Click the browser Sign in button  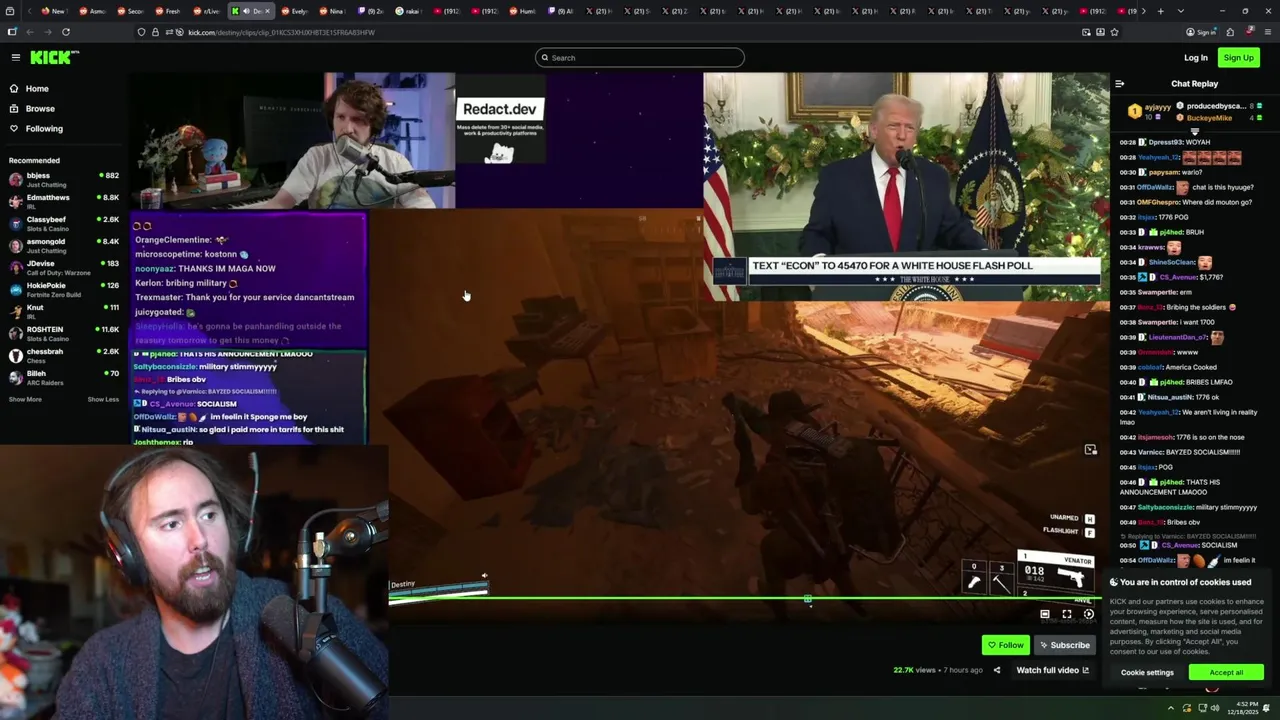(x=1201, y=32)
